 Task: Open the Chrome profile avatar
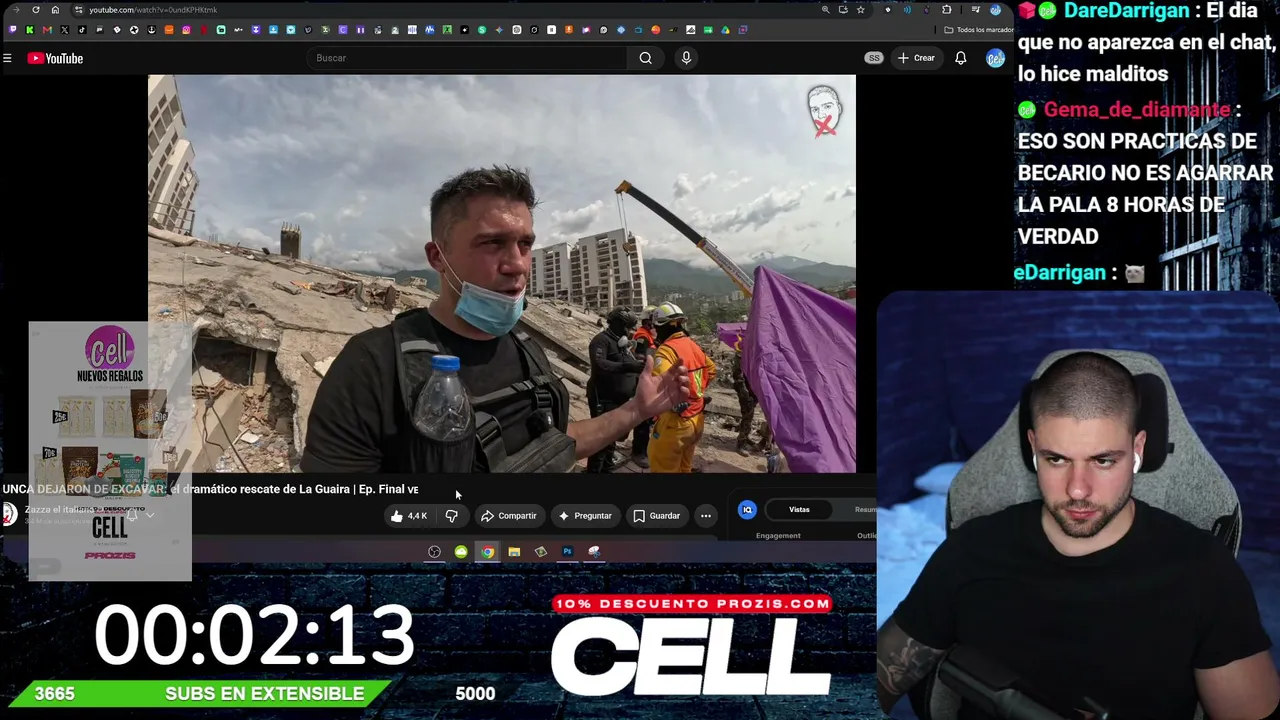pos(995,10)
